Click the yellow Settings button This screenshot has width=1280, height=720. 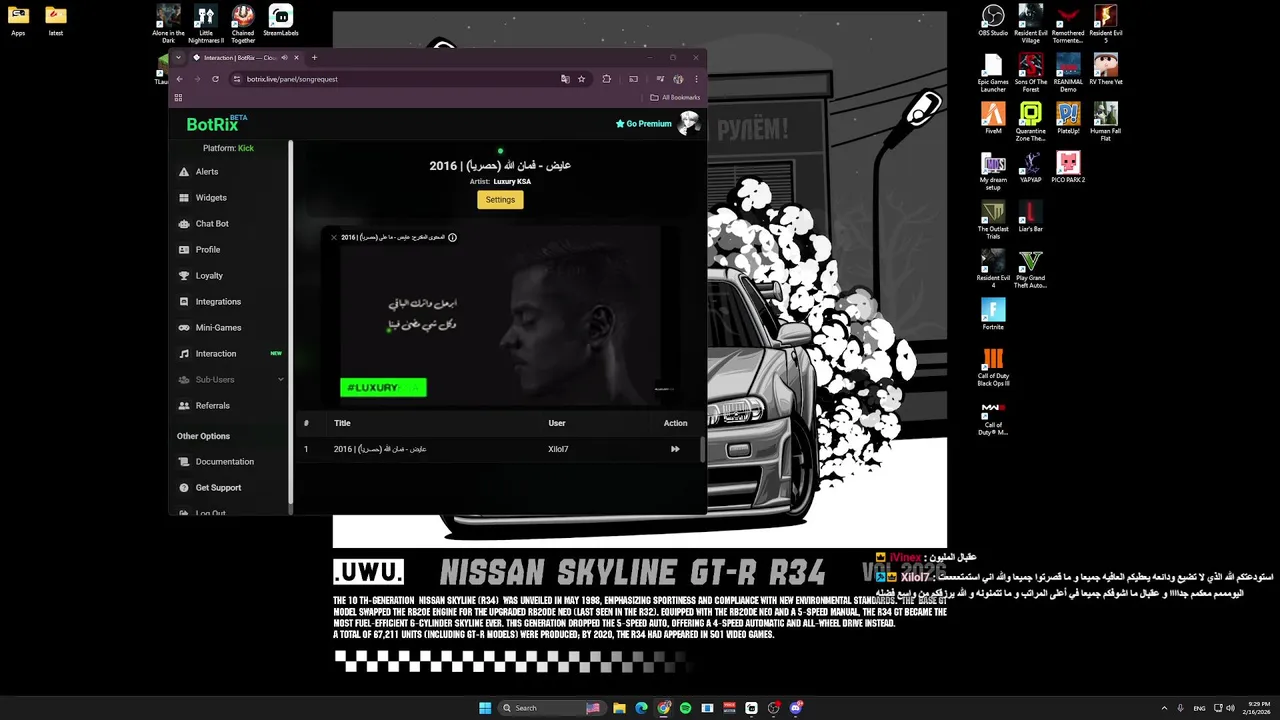click(500, 200)
